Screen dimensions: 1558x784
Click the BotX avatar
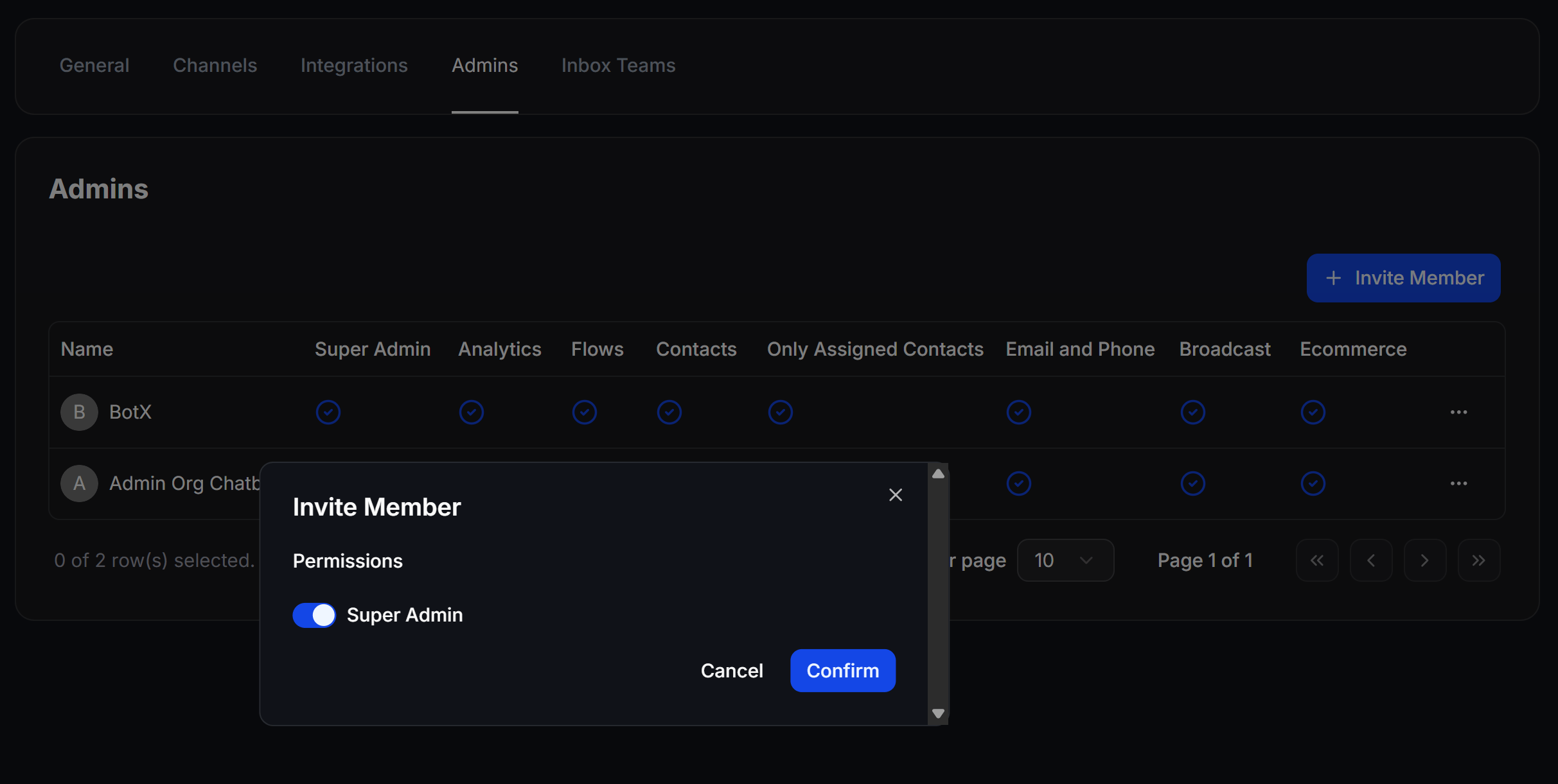click(x=79, y=412)
